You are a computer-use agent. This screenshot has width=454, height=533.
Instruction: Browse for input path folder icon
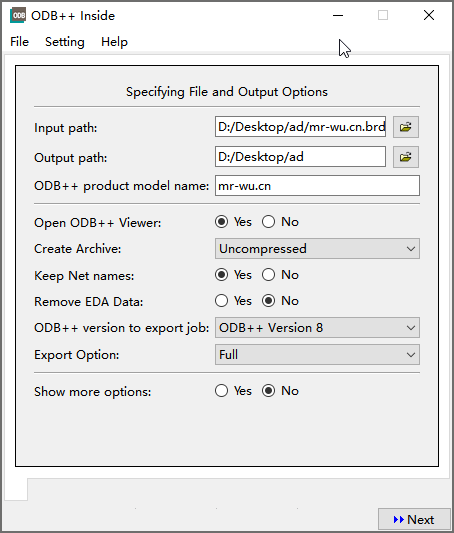point(406,127)
